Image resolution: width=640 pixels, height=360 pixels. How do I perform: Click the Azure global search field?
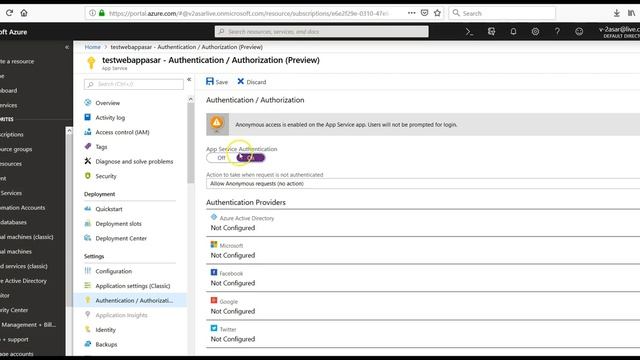click(322, 31)
